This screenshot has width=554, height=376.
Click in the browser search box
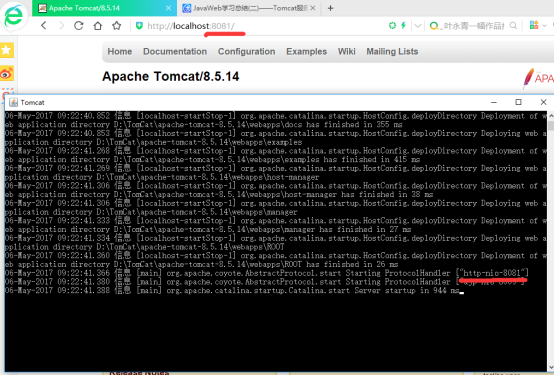click(473, 26)
